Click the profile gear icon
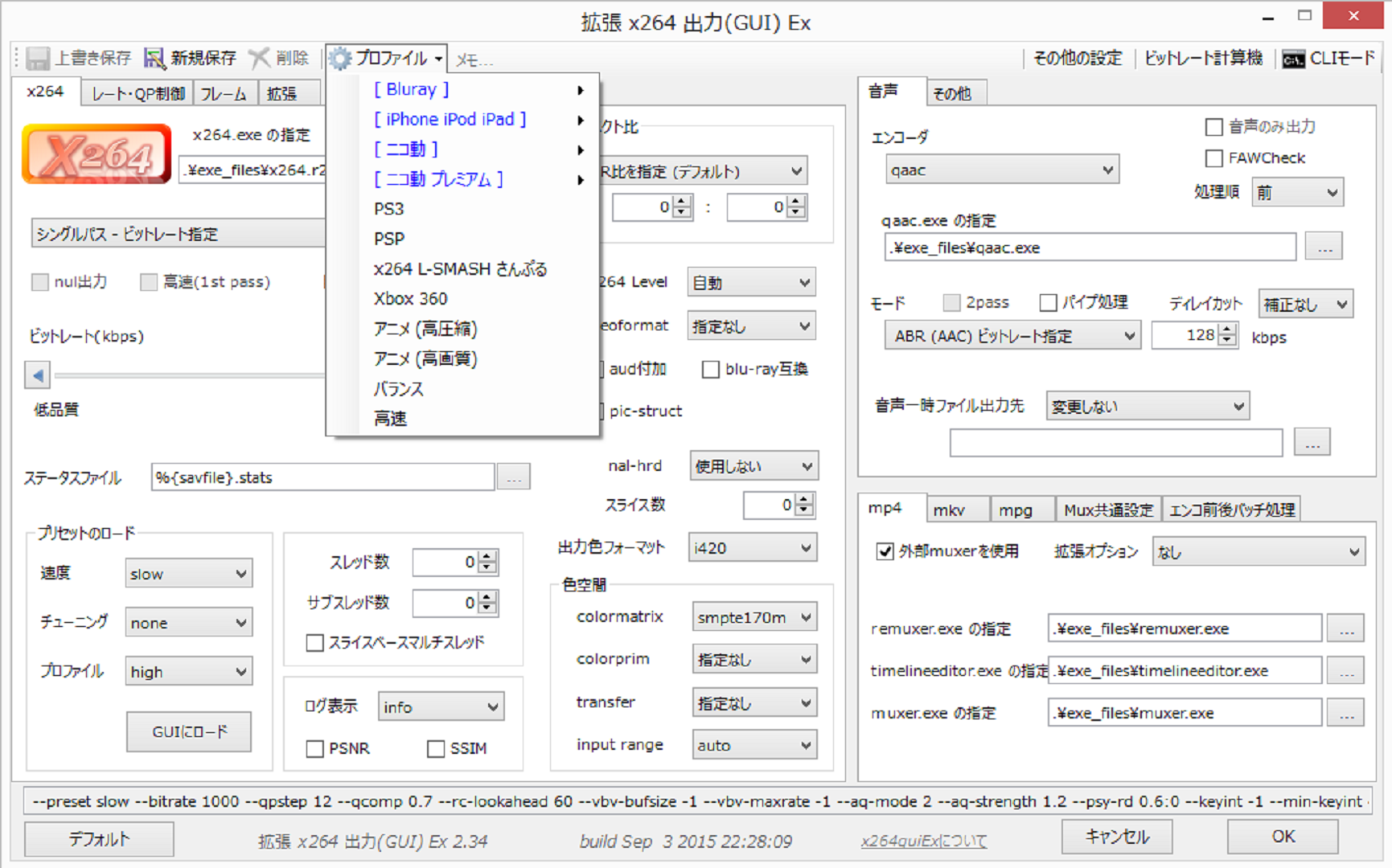 340,58
